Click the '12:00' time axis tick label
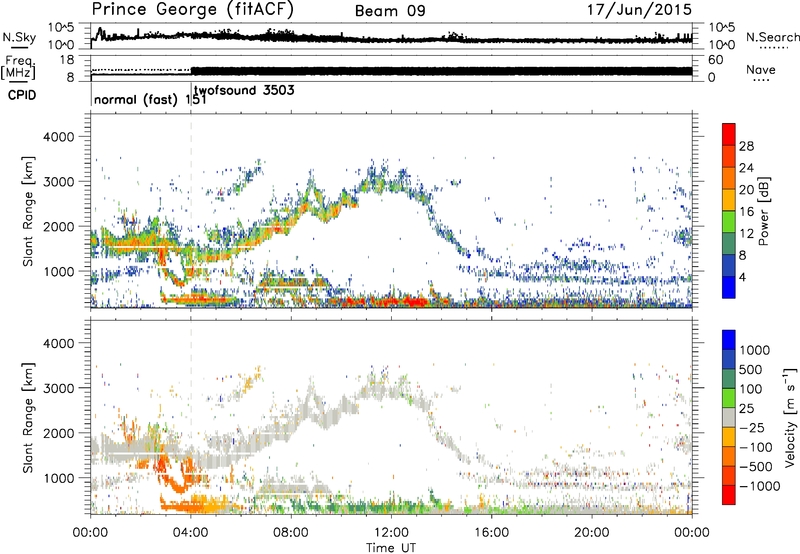The height and width of the screenshot is (554, 800). (391, 533)
